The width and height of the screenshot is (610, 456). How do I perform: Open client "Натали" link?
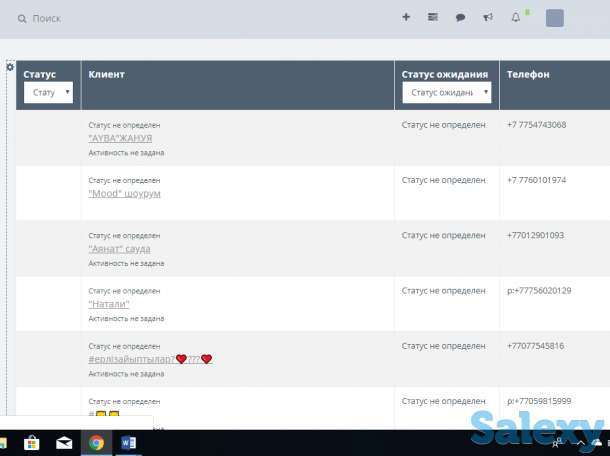click(x=109, y=304)
